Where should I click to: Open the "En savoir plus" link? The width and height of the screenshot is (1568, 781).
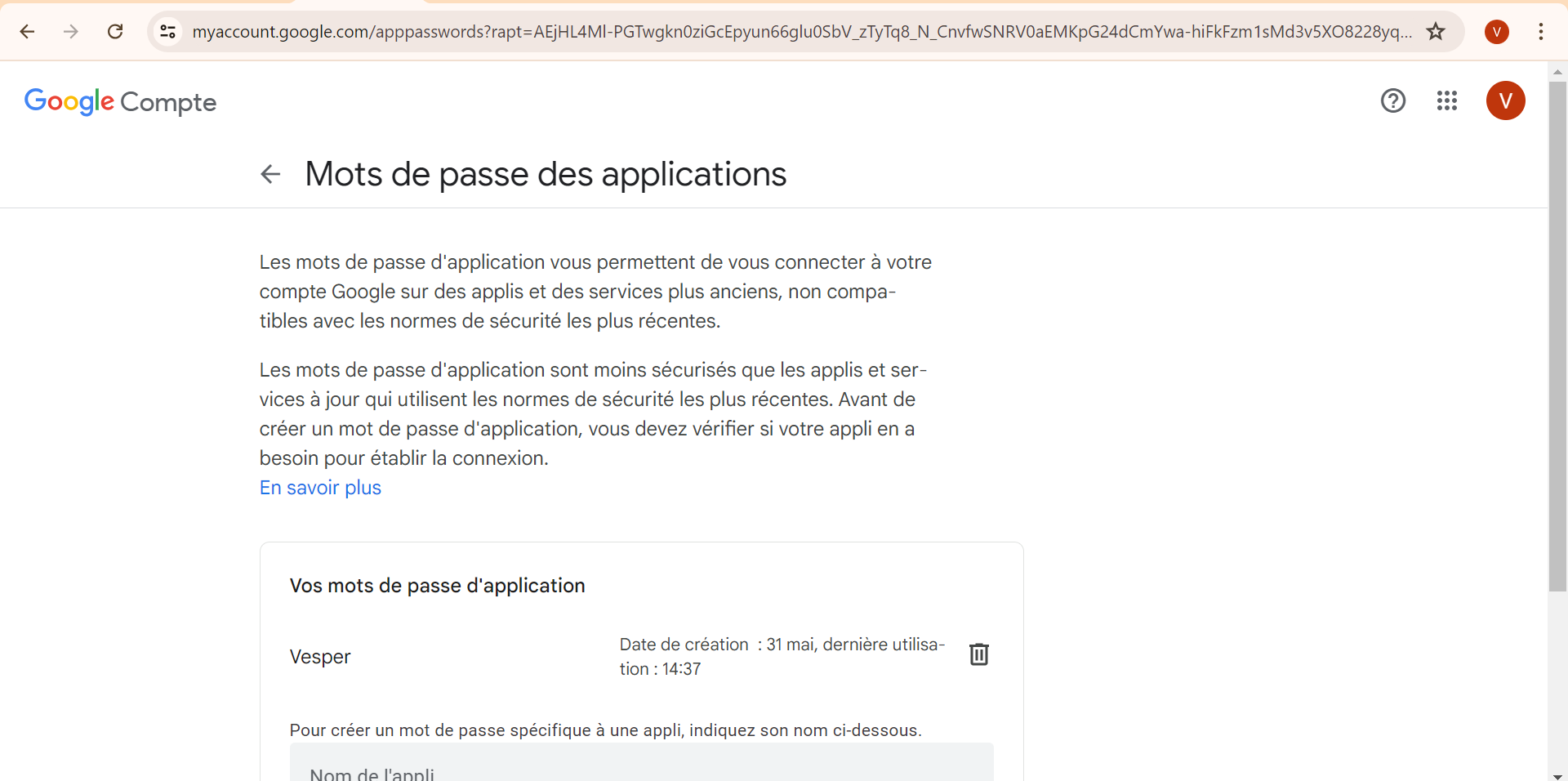320,488
